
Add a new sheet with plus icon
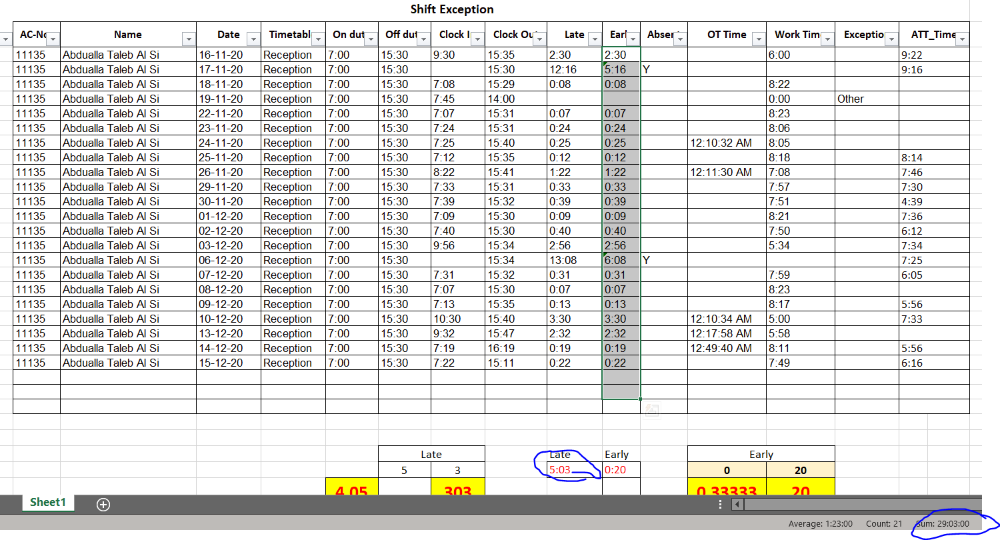pyautogui.click(x=103, y=504)
